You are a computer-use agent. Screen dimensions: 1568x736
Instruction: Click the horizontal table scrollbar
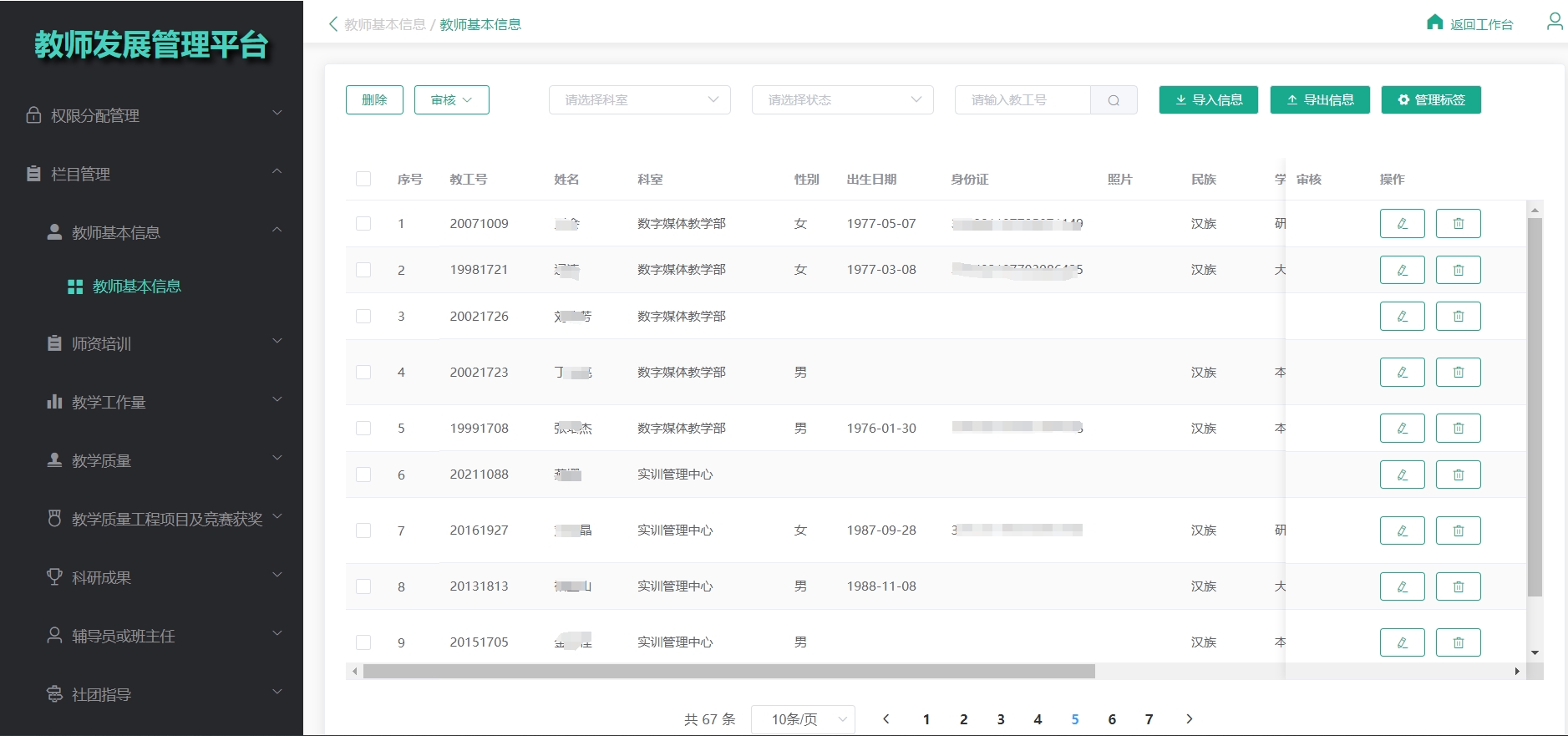[728, 672]
